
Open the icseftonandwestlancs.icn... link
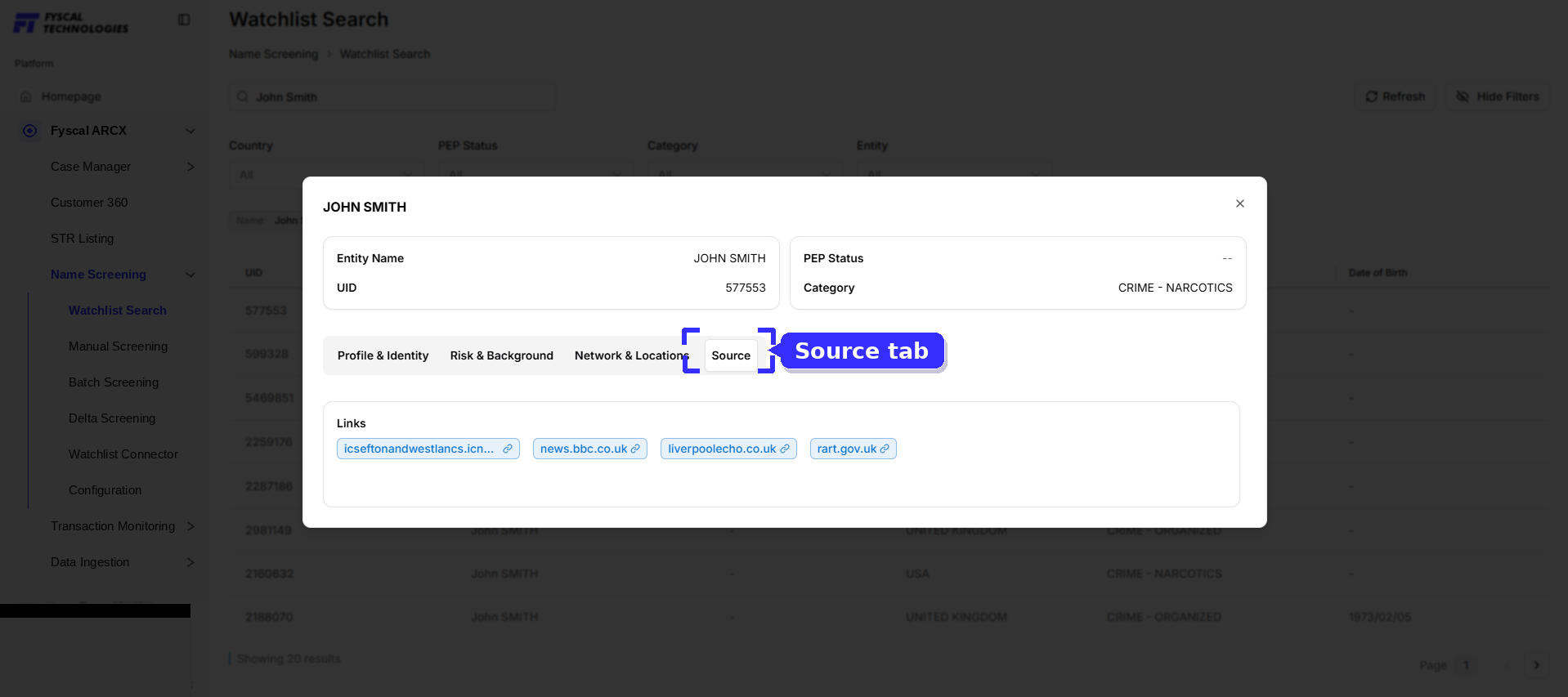428,449
